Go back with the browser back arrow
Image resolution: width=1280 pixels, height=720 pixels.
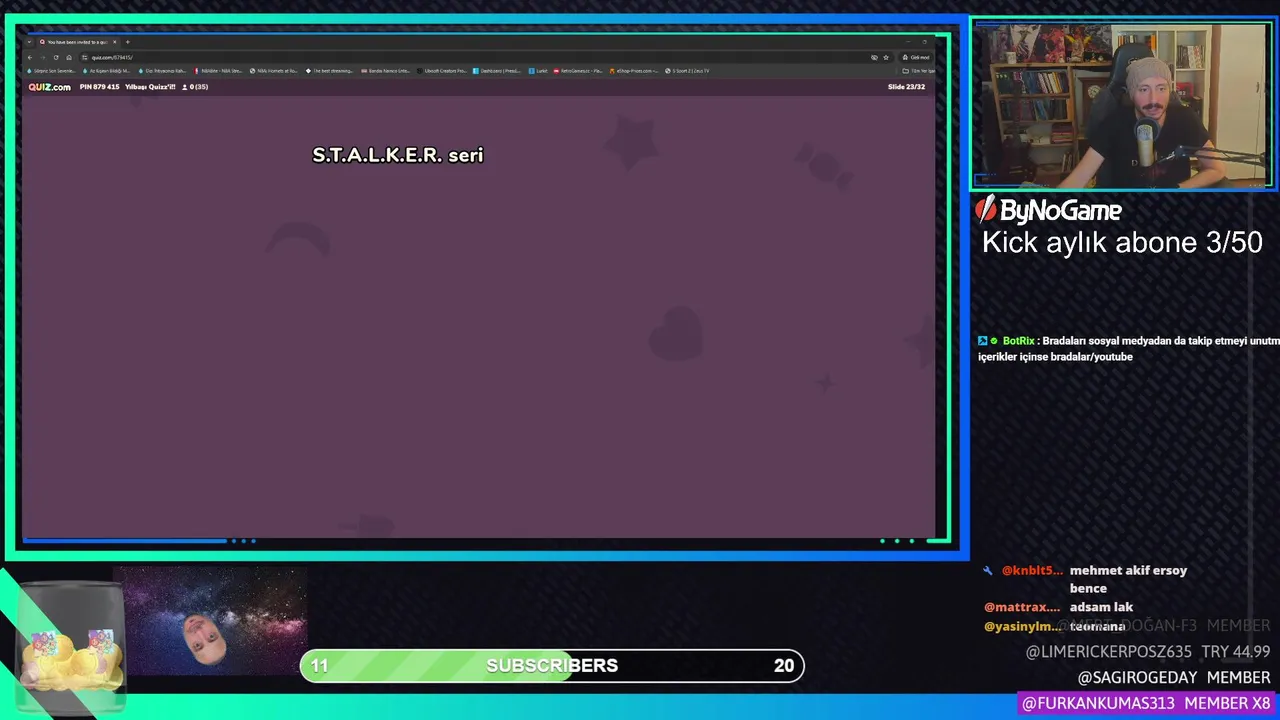coord(30,57)
